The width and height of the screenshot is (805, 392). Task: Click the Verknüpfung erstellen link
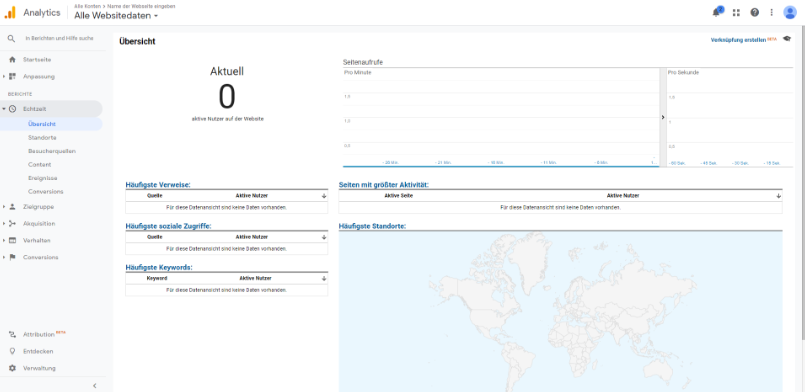(738, 40)
